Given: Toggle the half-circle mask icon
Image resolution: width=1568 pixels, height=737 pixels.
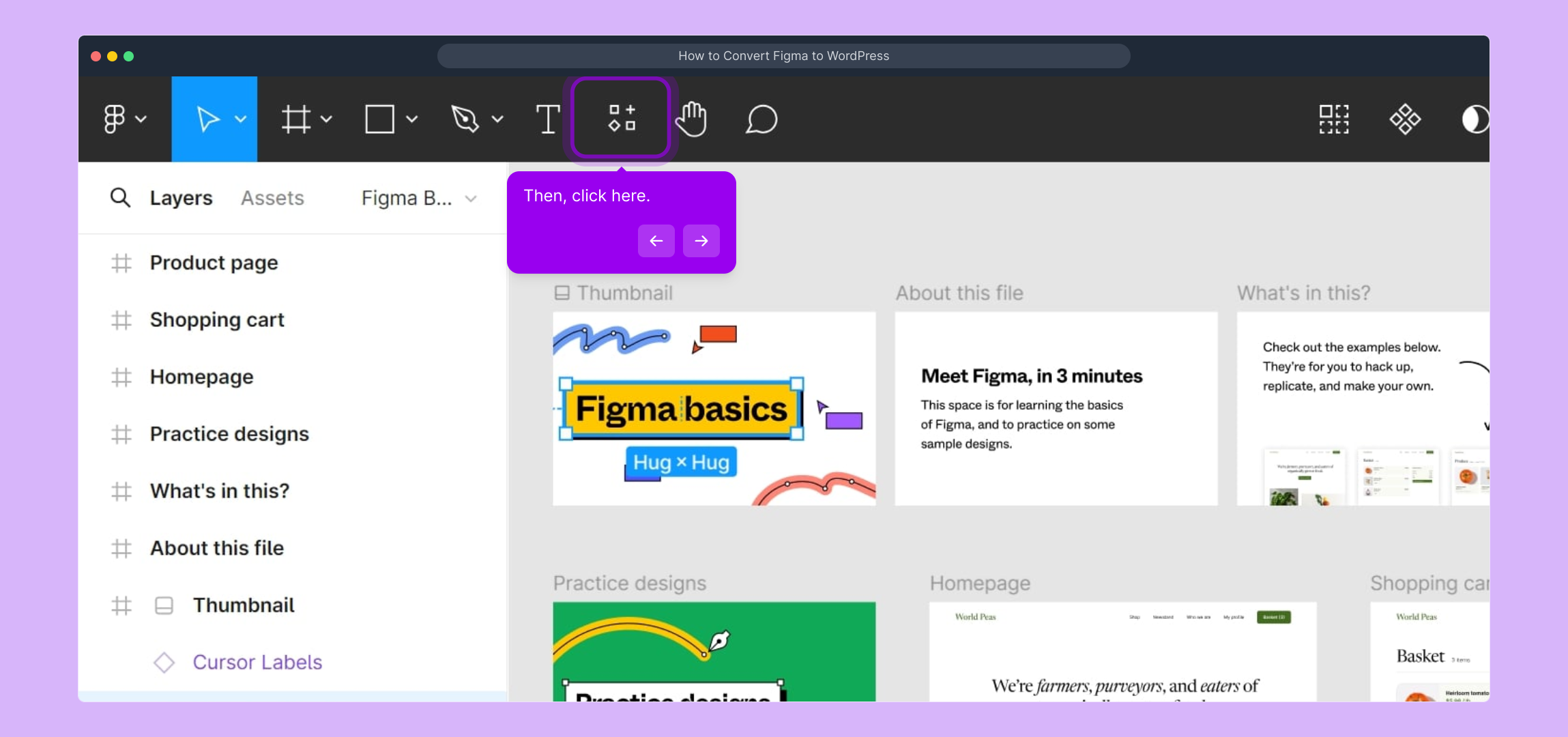Looking at the screenshot, I should pos(1474,119).
